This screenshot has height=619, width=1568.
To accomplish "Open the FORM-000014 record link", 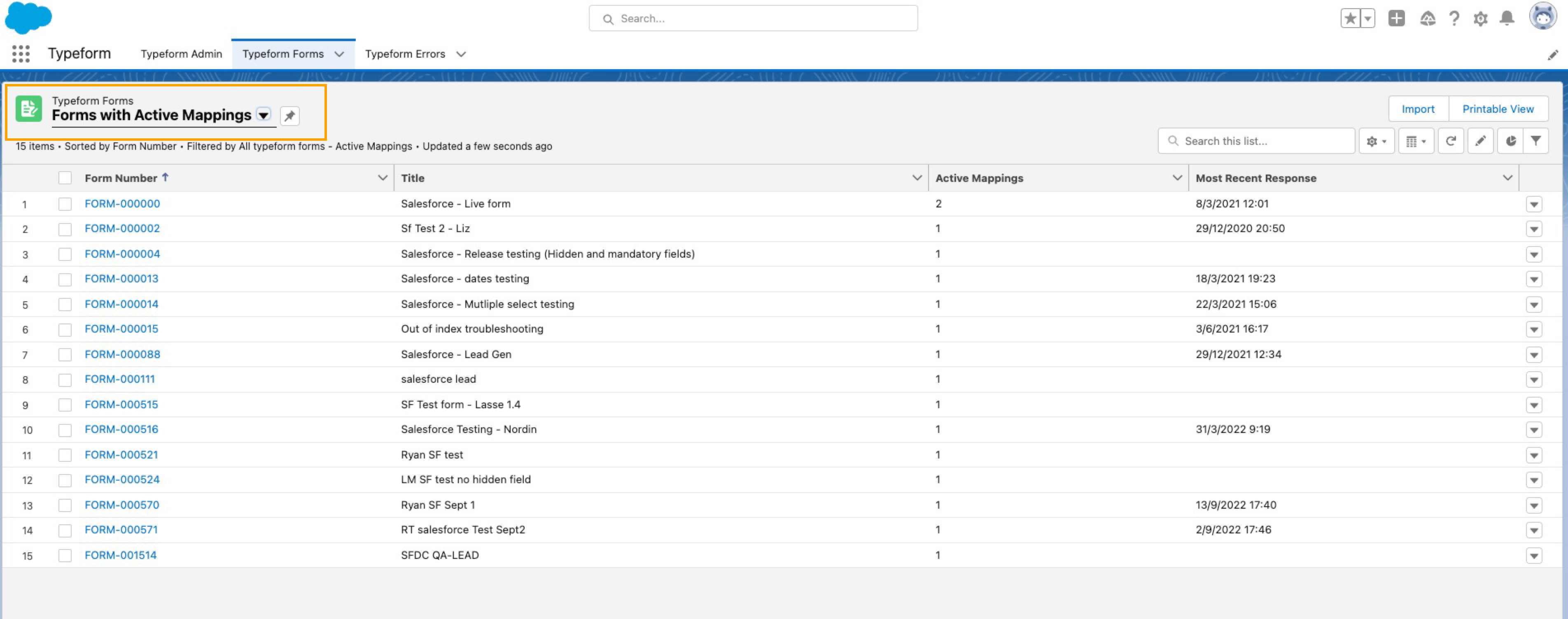I will click(x=121, y=304).
